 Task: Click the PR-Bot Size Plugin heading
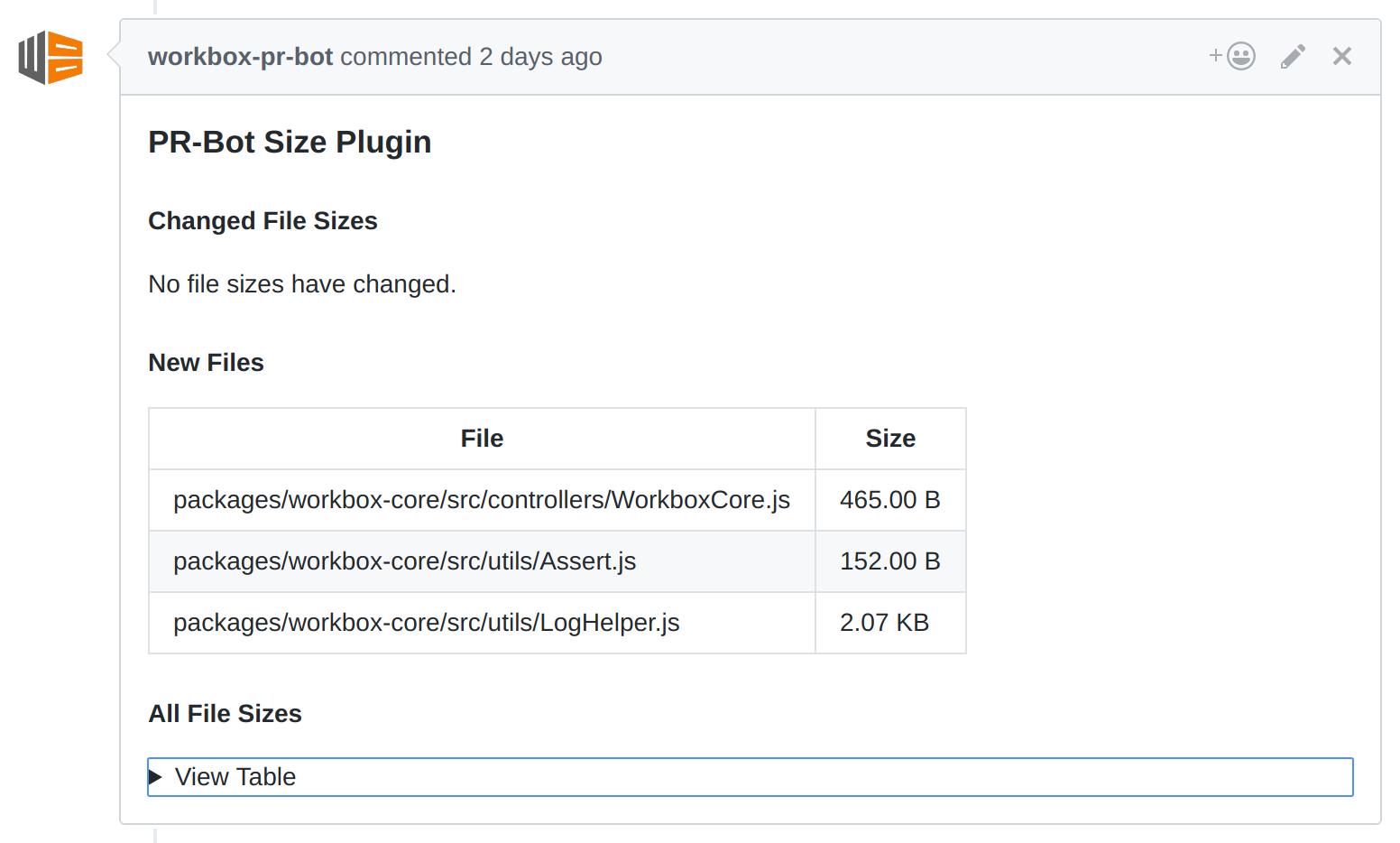click(290, 143)
